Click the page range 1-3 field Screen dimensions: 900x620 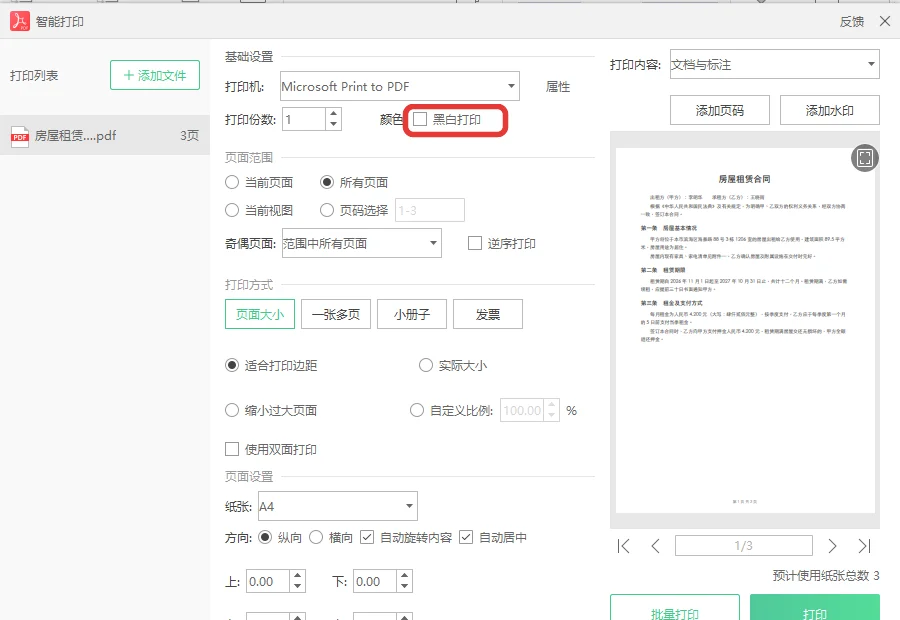click(430, 210)
